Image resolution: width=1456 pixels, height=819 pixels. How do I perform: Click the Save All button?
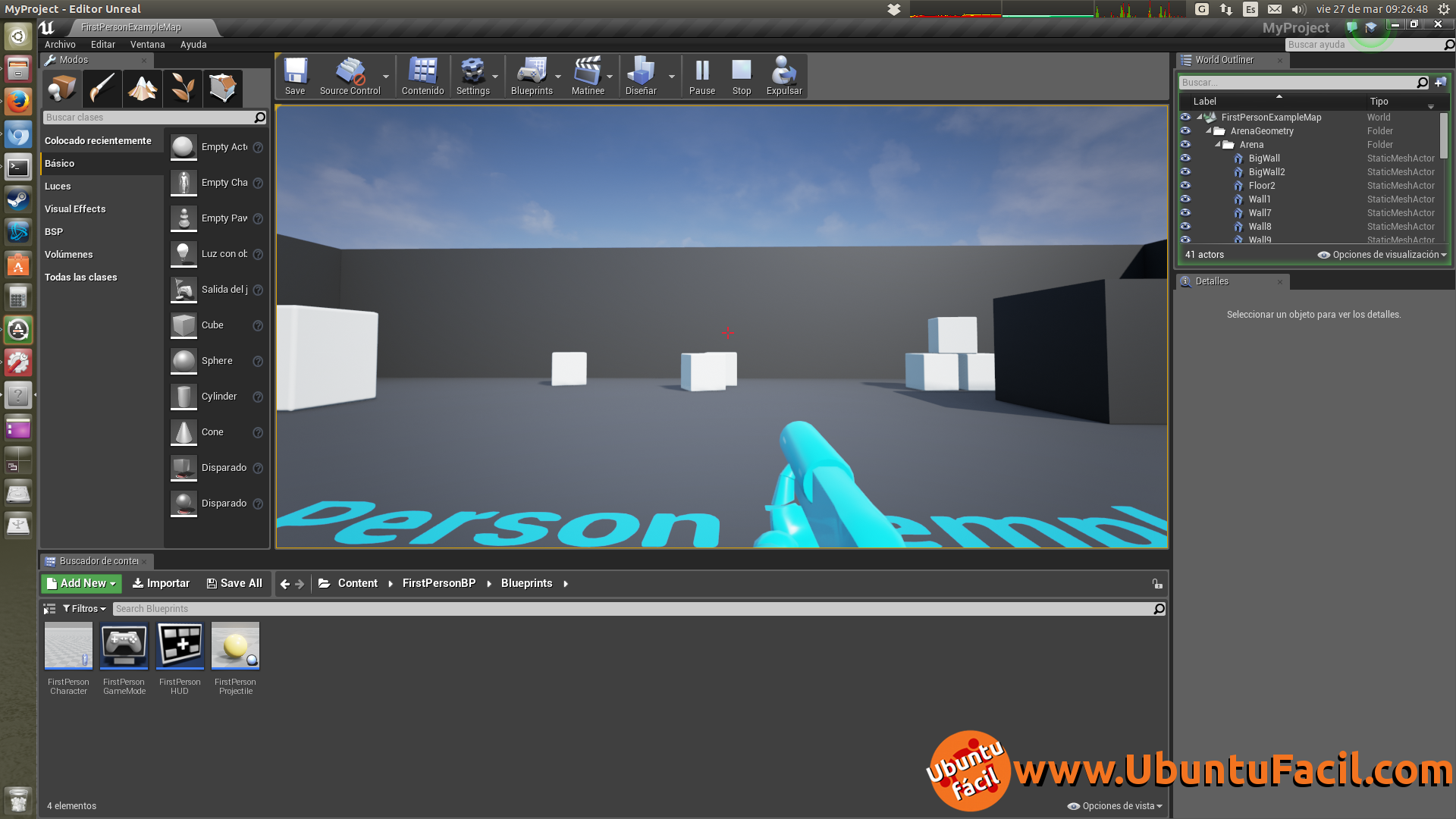(x=234, y=583)
